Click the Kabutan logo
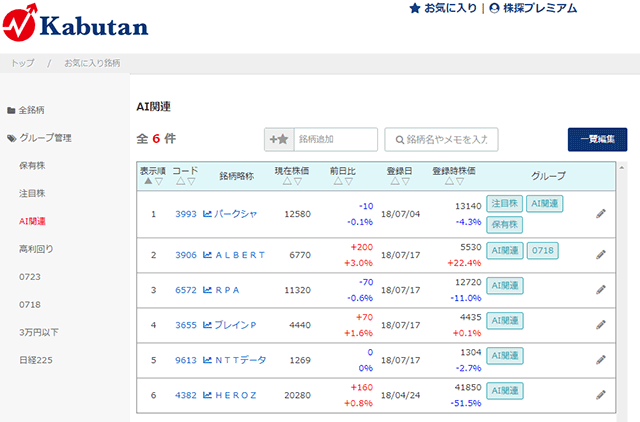Image resolution: width=640 pixels, height=422 pixels. point(76,23)
